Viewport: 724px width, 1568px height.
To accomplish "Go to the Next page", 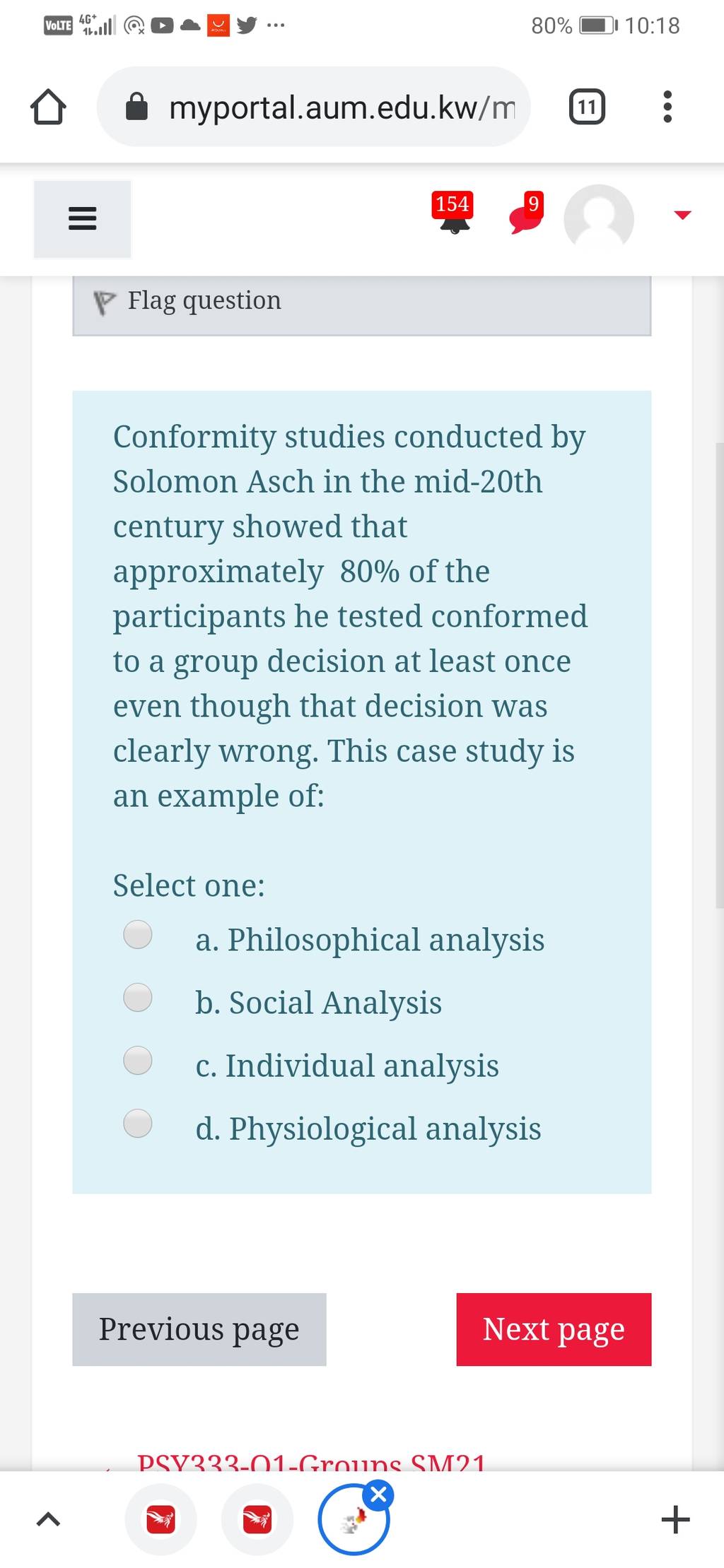I will point(554,1329).
